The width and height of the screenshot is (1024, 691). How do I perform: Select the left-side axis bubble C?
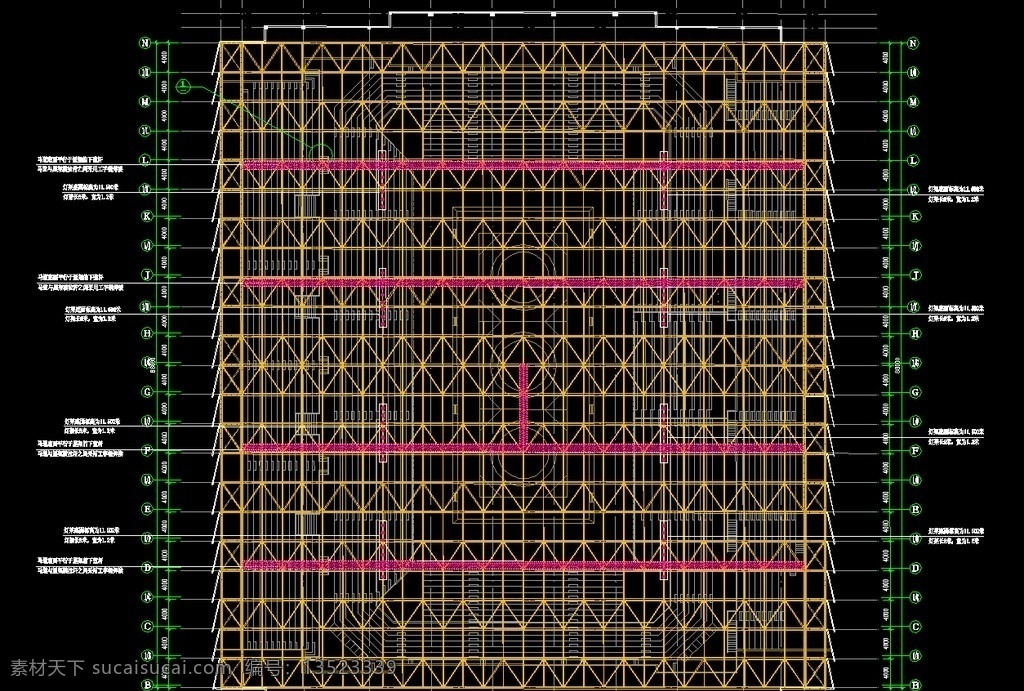tap(148, 626)
